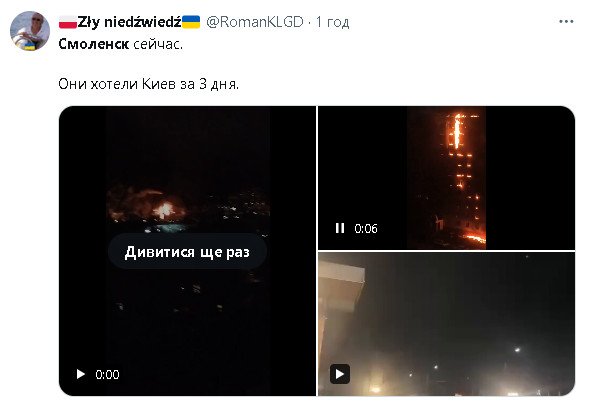This screenshot has width=590, height=407.
Task: Click the orange explosion glow in left video
Action: 164,210
